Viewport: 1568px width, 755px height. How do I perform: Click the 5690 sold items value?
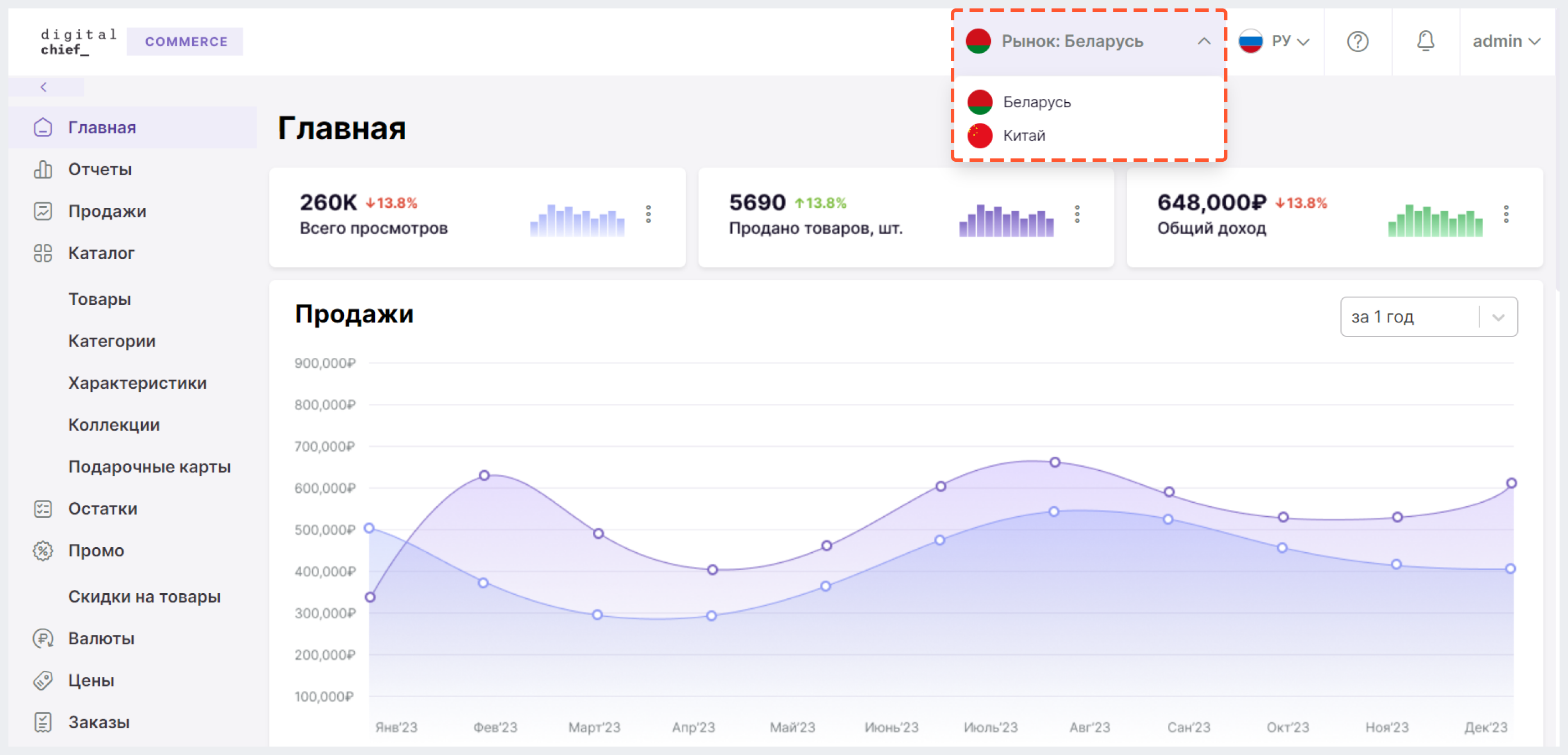(x=757, y=202)
